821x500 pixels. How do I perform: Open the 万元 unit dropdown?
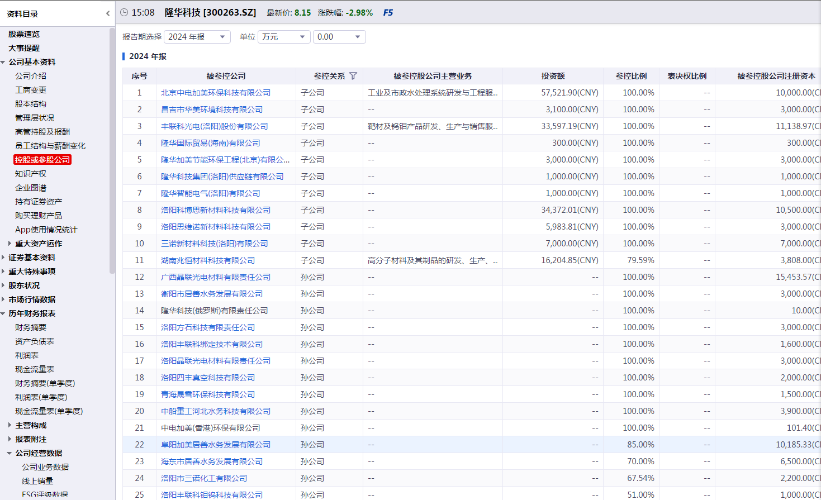284,37
